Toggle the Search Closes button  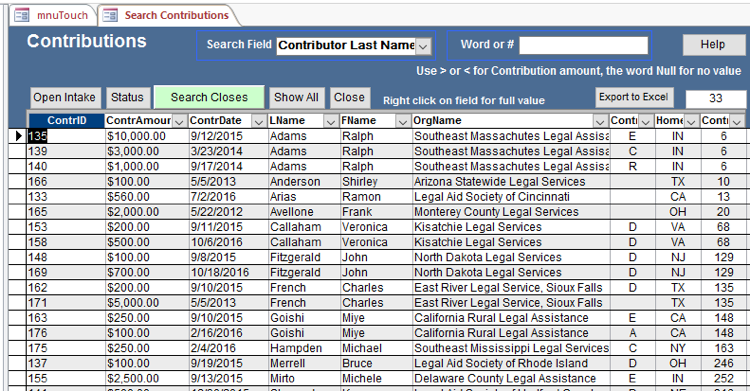[x=209, y=98]
